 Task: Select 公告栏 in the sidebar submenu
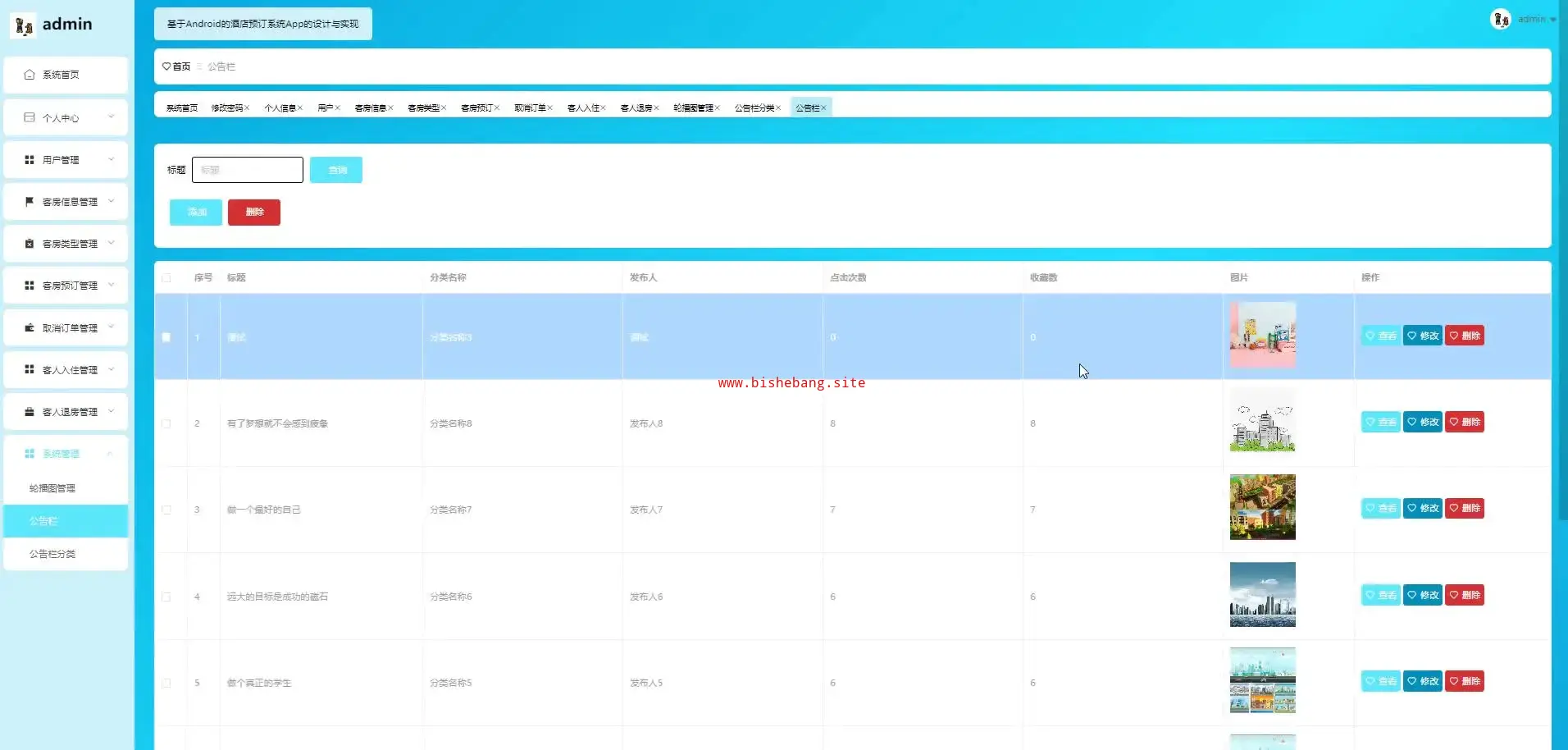point(66,521)
